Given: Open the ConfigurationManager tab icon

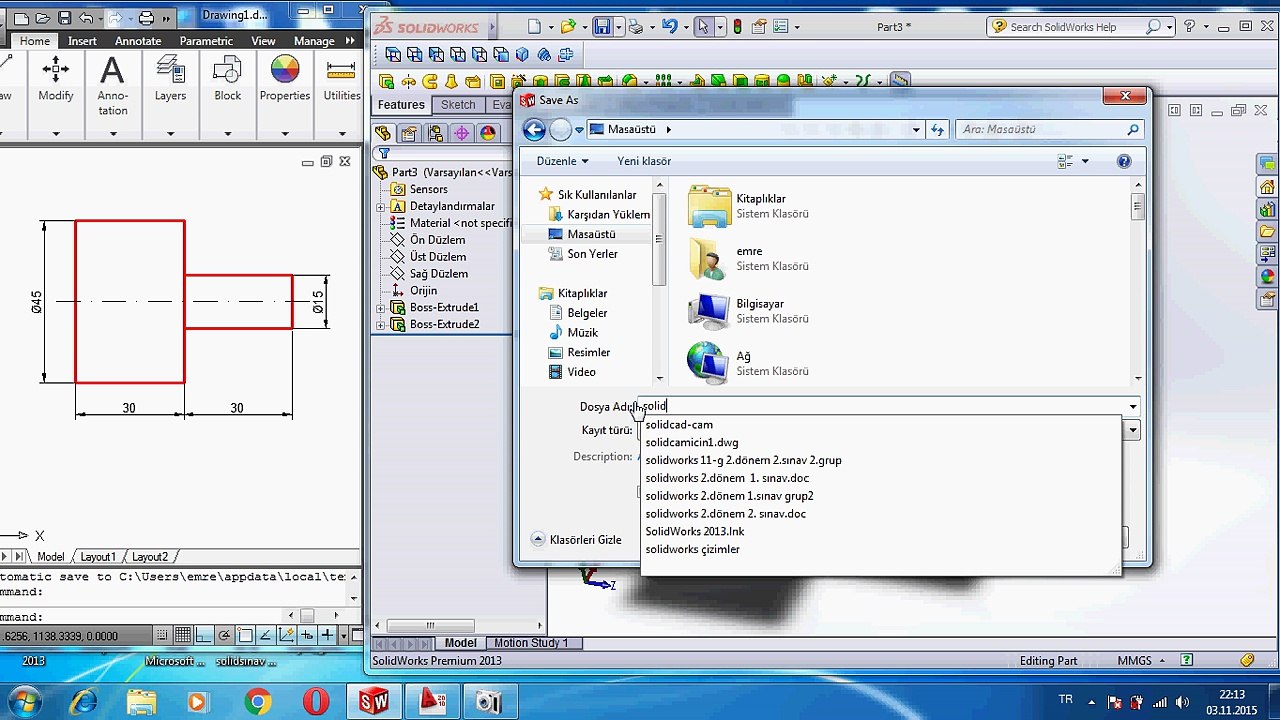Looking at the screenshot, I should pos(435,133).
